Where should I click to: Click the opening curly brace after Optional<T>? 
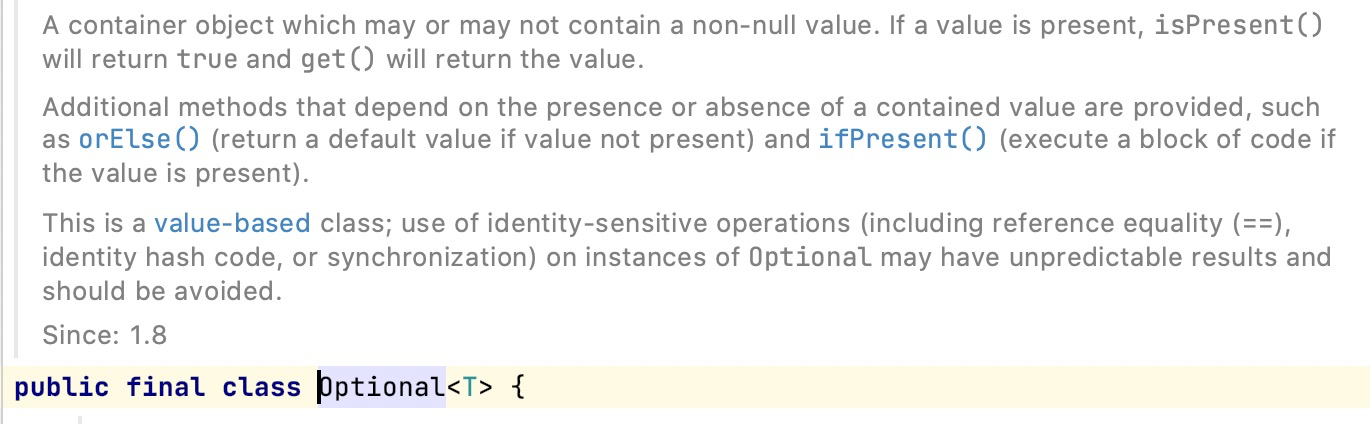click(x=517, y=387)
